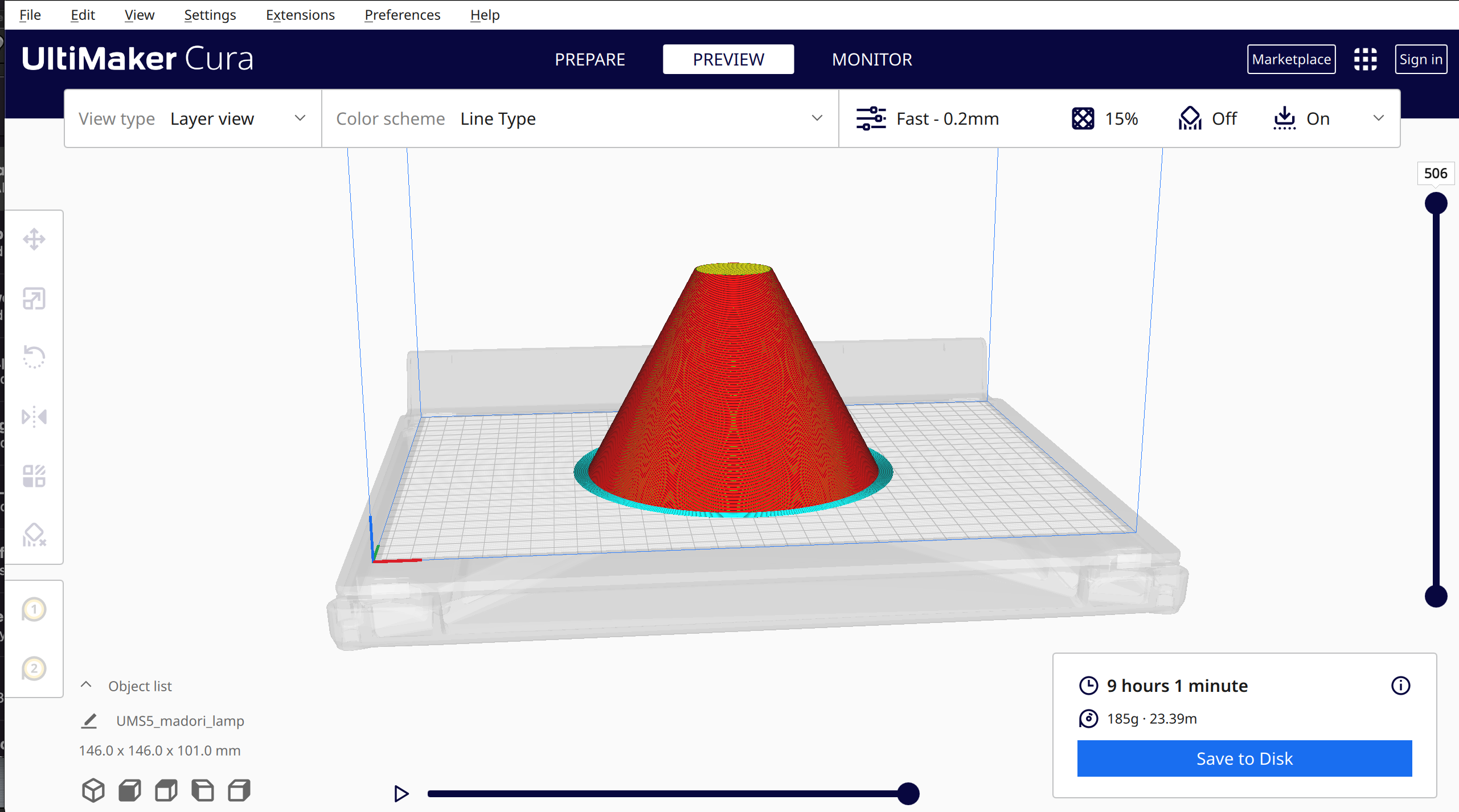The height and width of the screenshot is (812, 1459).
Task: Select the Mirror tool
Action: [x=34, y=417]
